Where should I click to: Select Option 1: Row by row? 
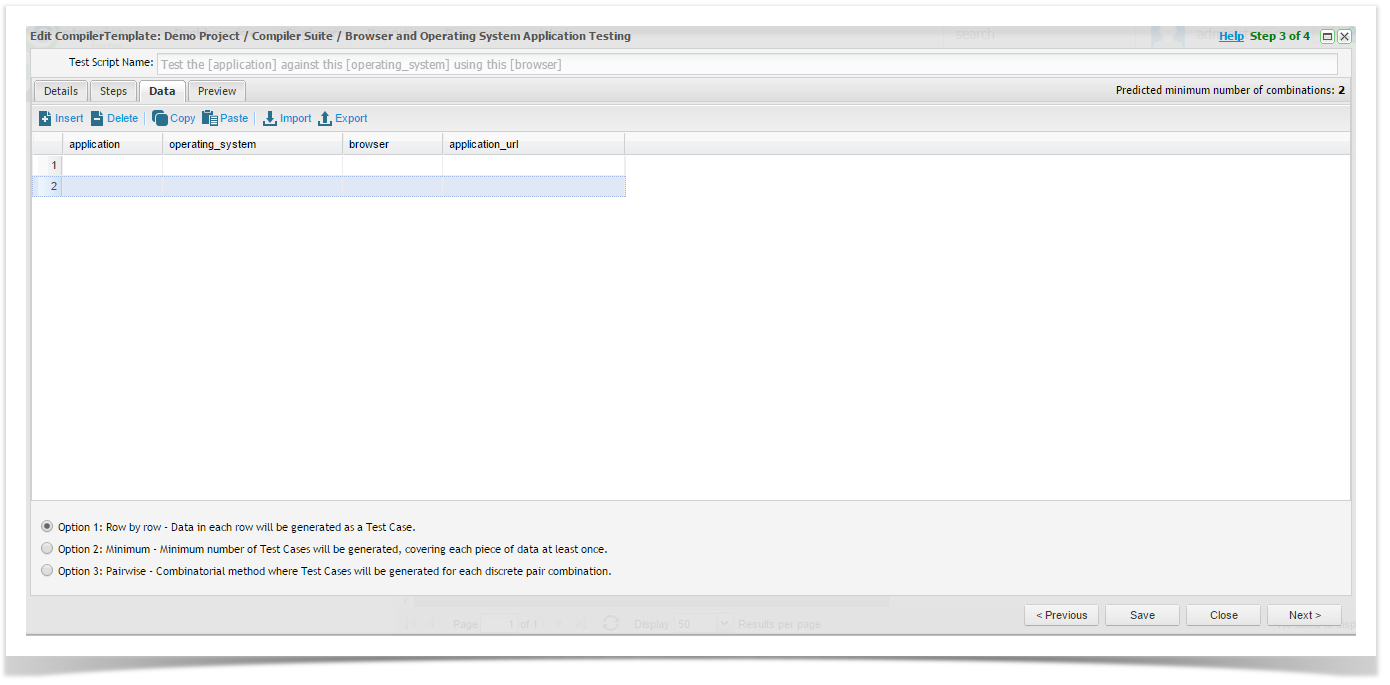47,526
